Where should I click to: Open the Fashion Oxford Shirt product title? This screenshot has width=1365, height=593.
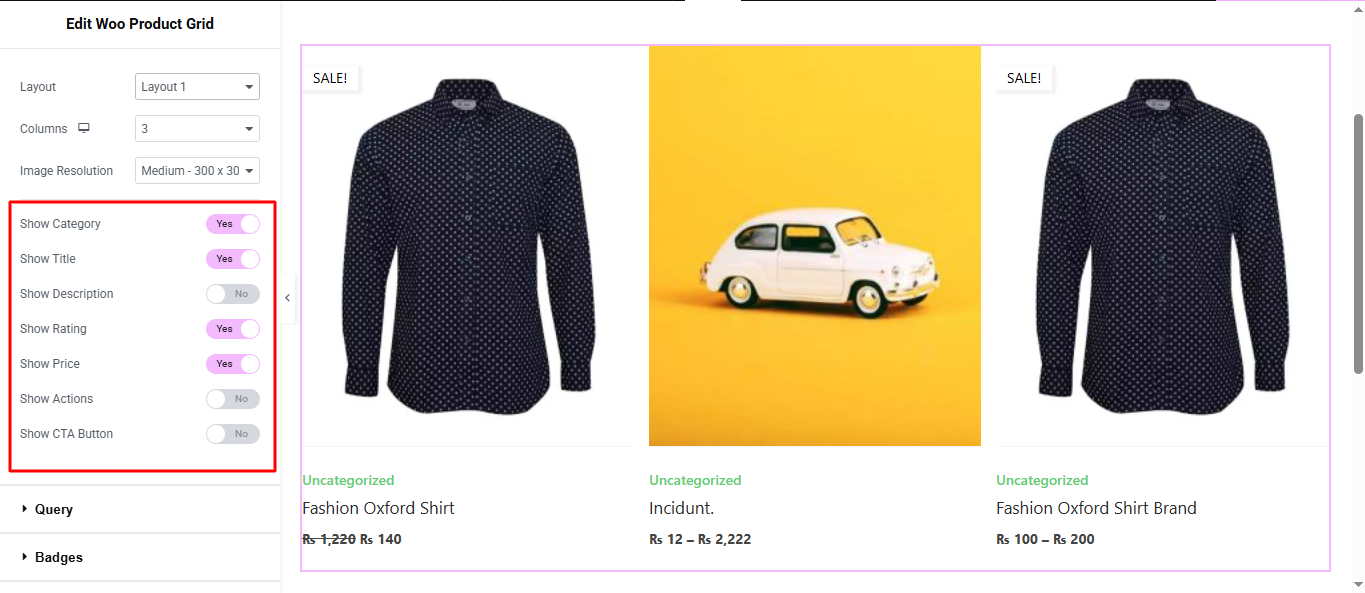pos(378,508)
